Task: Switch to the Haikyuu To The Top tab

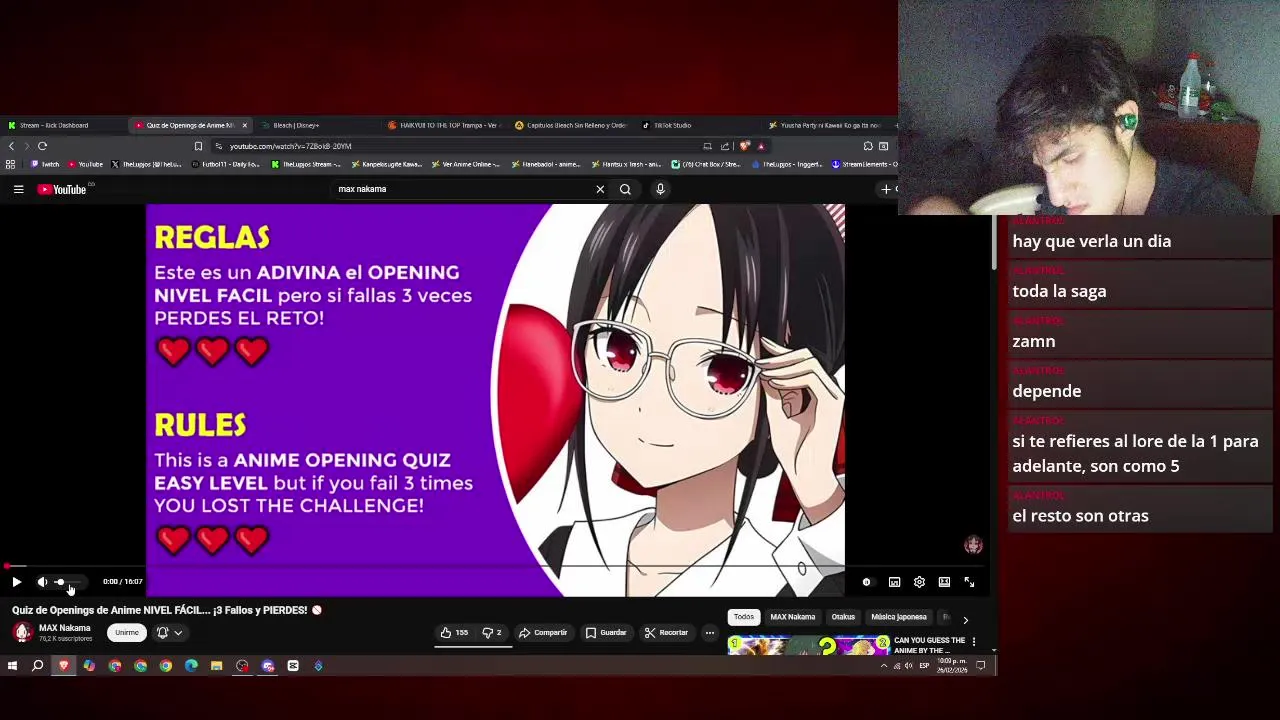Action: coord(445,125)
